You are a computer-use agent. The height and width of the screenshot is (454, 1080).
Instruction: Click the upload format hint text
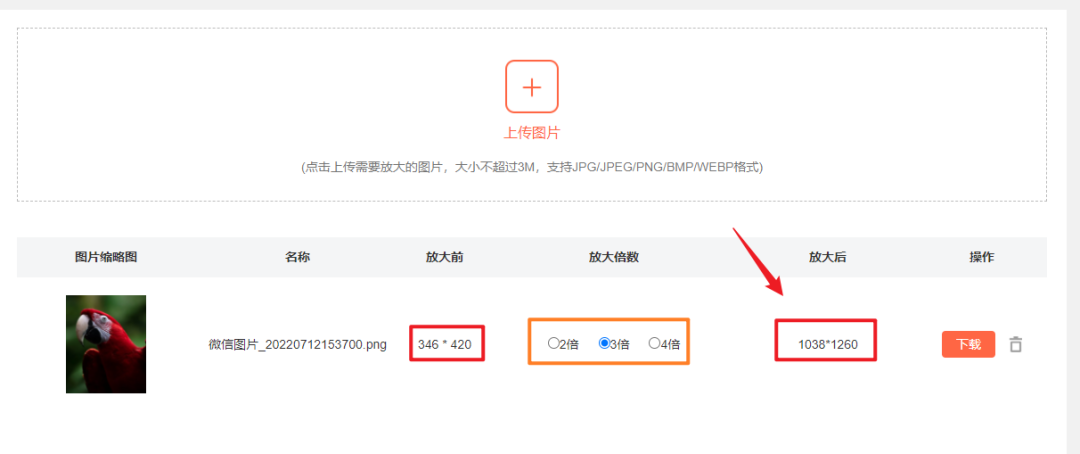click(532, 167)
